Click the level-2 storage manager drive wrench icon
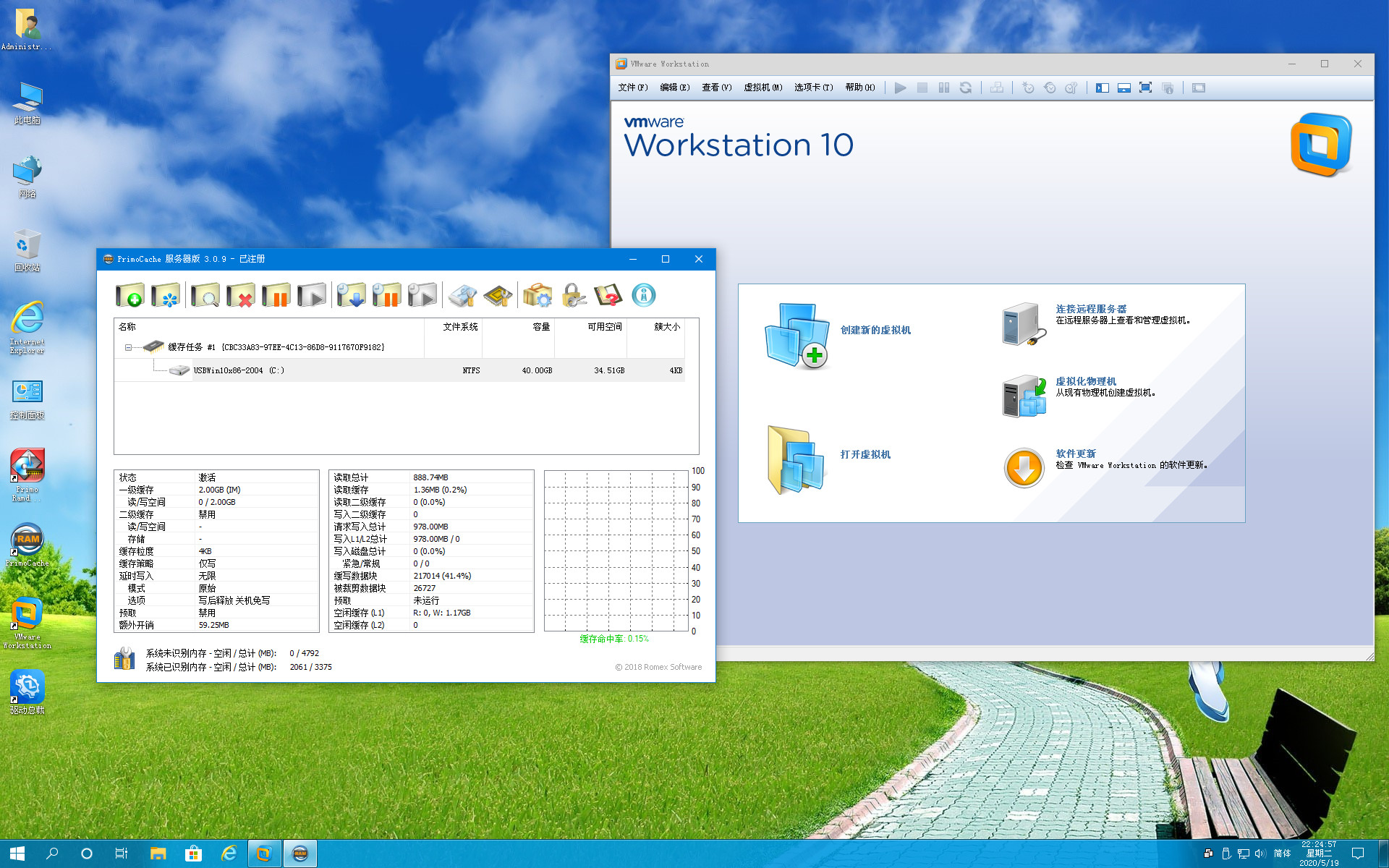Image resolution: width=1389 pixels, height=868 pixels. coord(462,295)
